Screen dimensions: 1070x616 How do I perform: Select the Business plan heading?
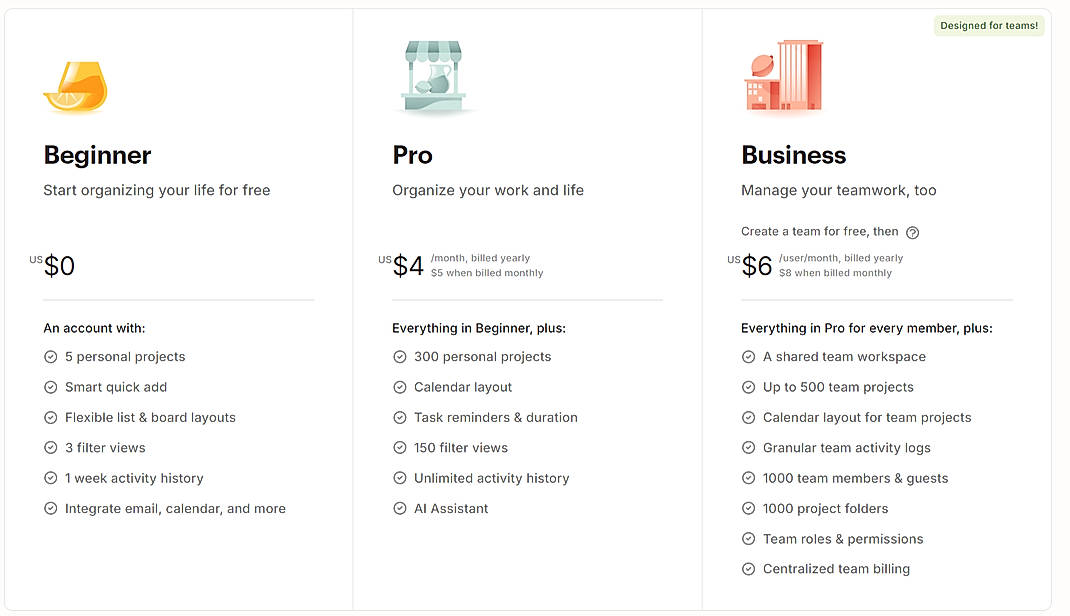(793, 155)
